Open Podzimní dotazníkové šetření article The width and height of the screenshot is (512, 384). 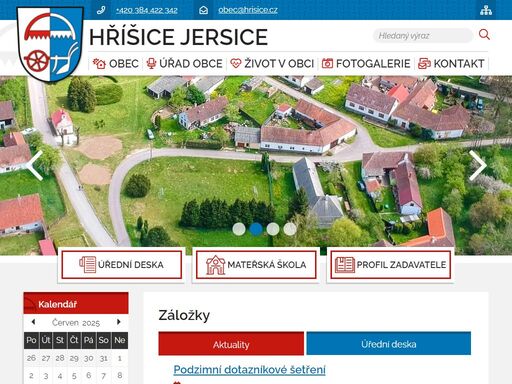249,370
